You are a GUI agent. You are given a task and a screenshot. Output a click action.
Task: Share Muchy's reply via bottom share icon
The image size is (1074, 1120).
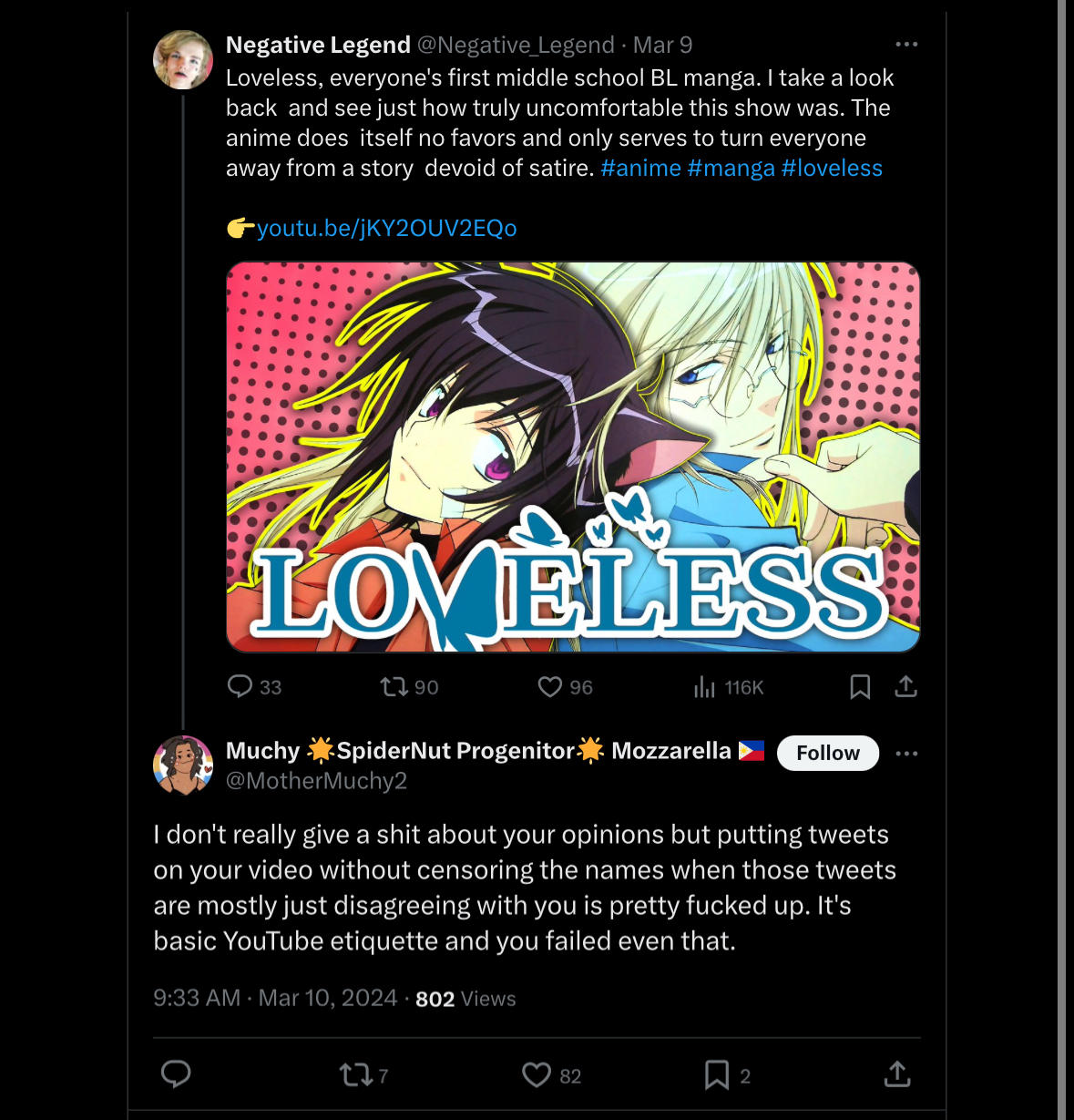(897, 1074)
